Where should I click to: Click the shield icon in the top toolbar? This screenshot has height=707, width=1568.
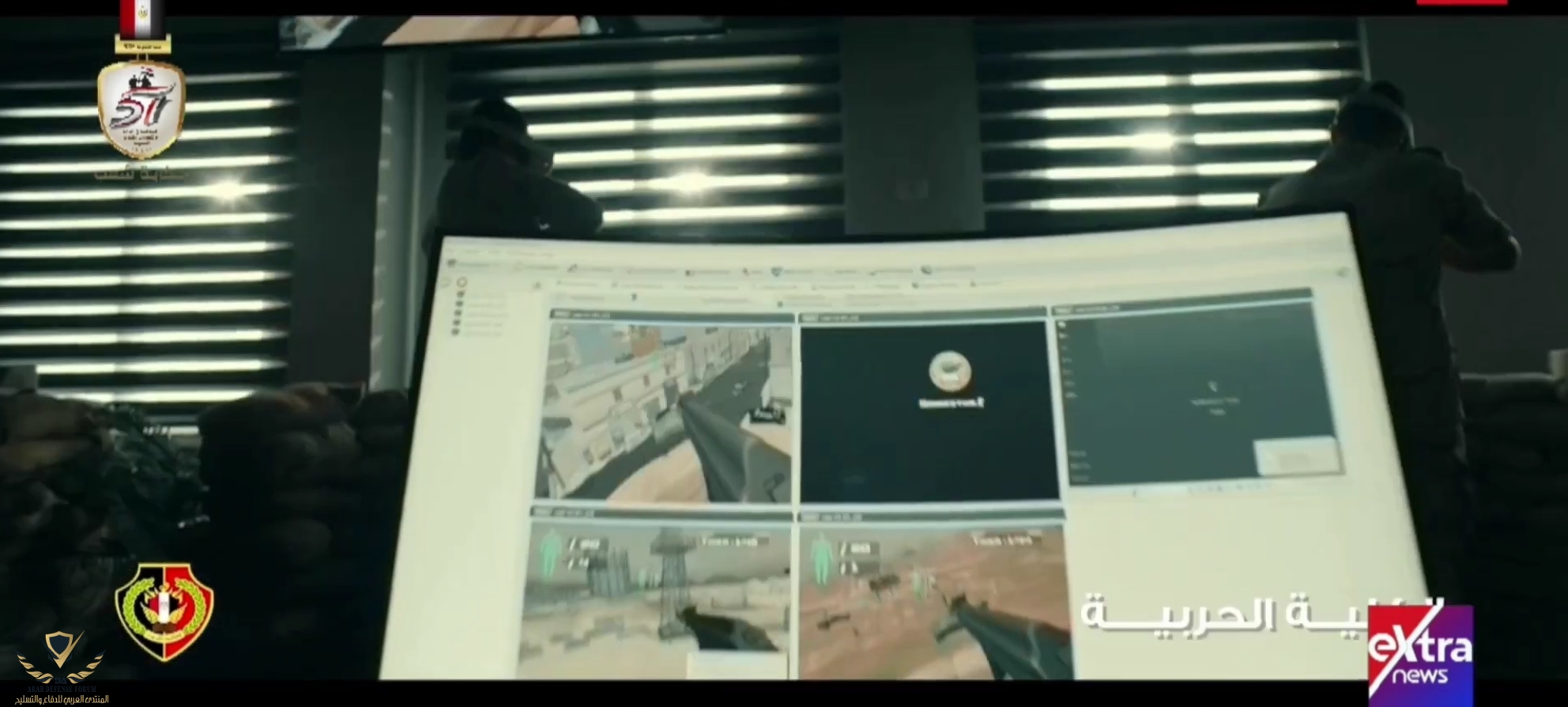pos(778,271)
